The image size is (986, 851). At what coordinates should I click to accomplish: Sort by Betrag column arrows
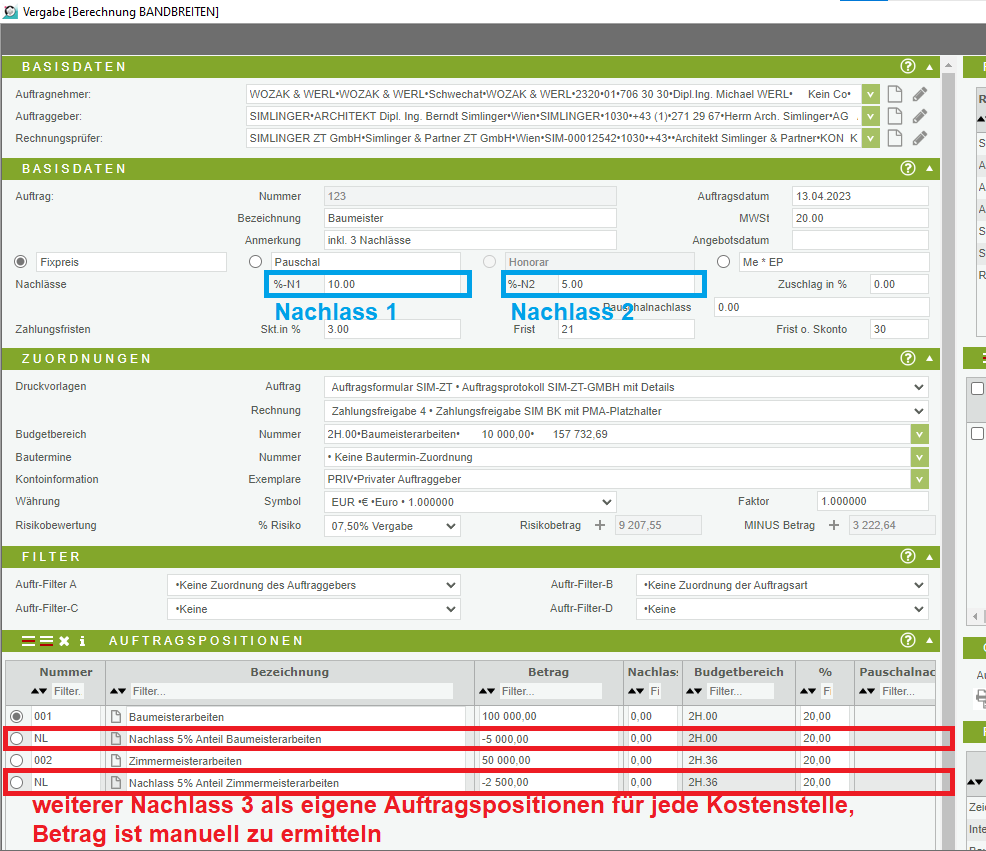490,691
